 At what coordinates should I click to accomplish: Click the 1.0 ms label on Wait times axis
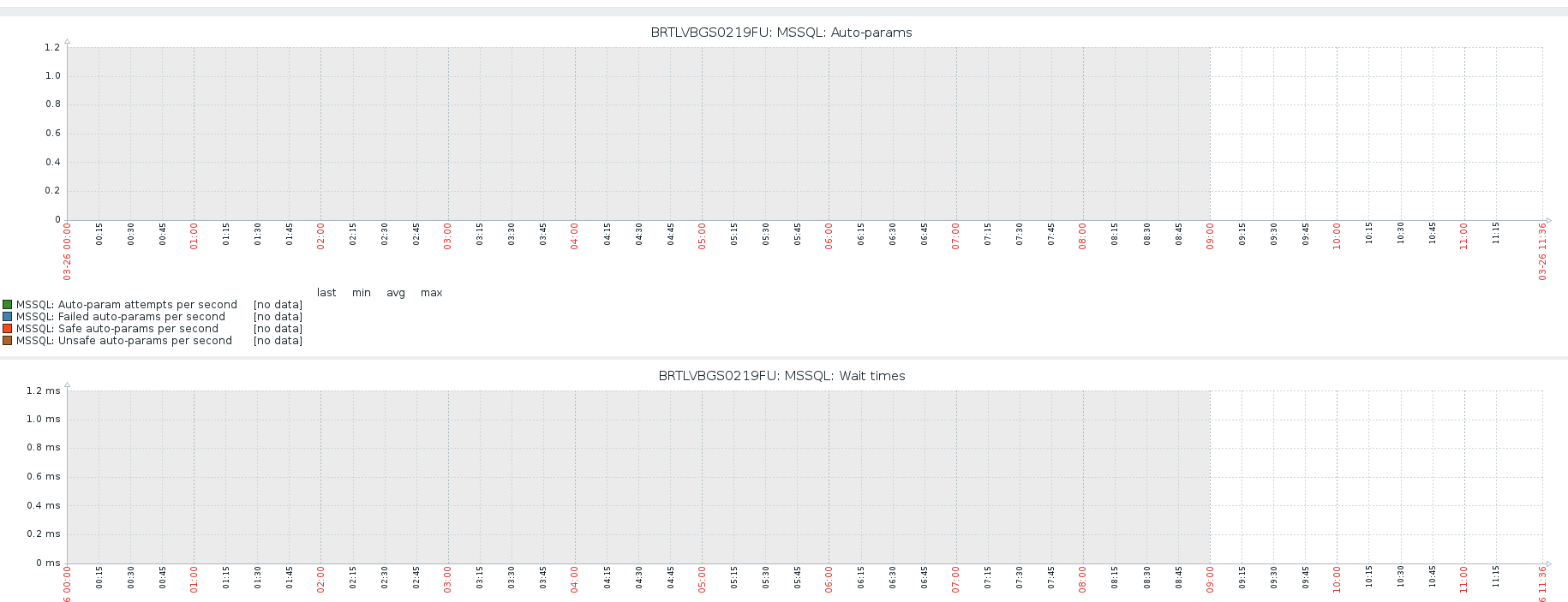43,420
